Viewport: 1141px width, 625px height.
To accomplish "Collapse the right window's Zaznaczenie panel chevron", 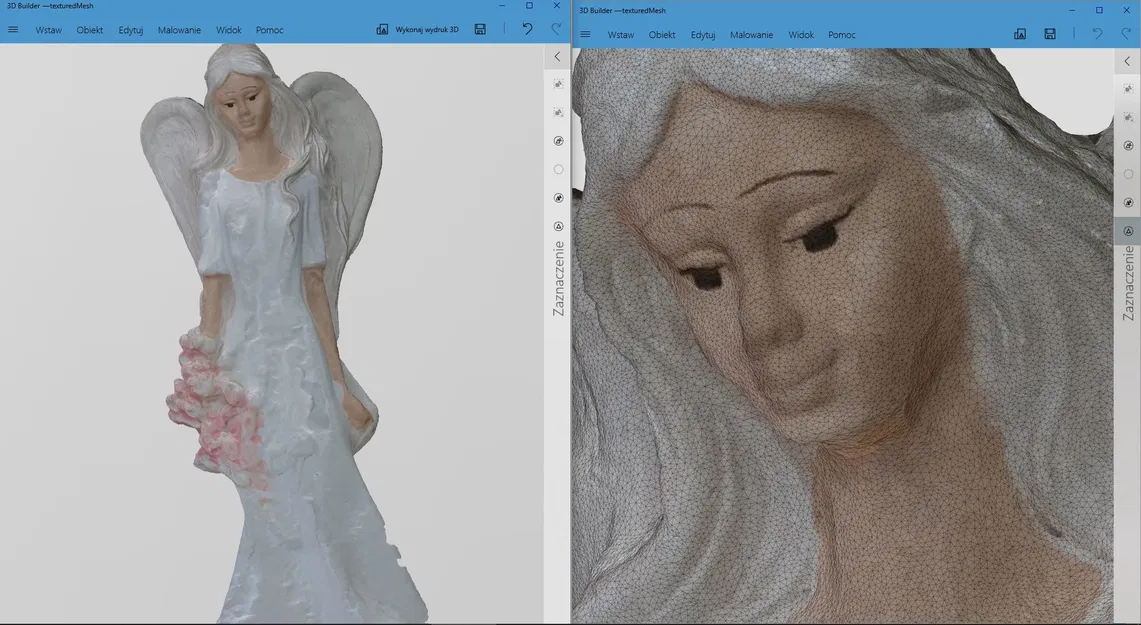I will click(x=1128, y=60).
